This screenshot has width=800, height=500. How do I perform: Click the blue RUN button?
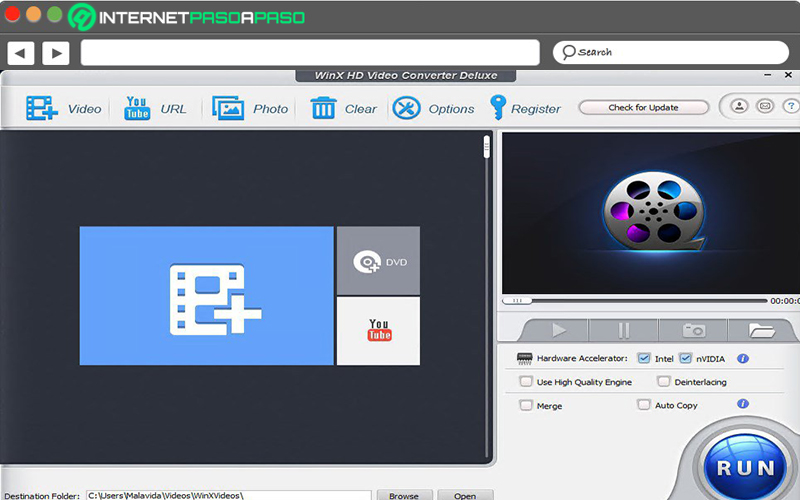pyautogui.click(x=745, y=467)
